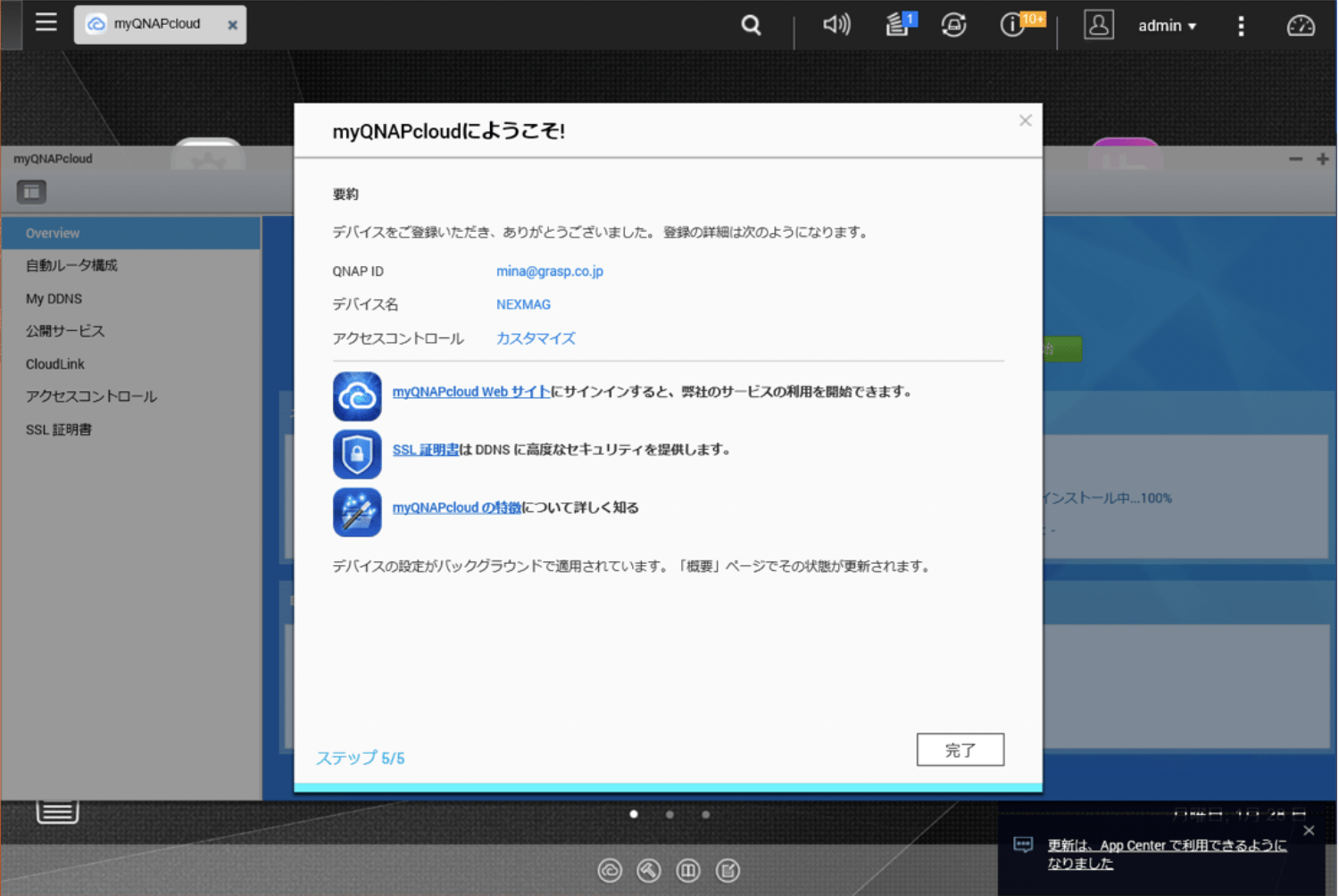The image size is (1339, 896).
Task: Open background tasks icon with badge
Action: click(x=897, y=25)
